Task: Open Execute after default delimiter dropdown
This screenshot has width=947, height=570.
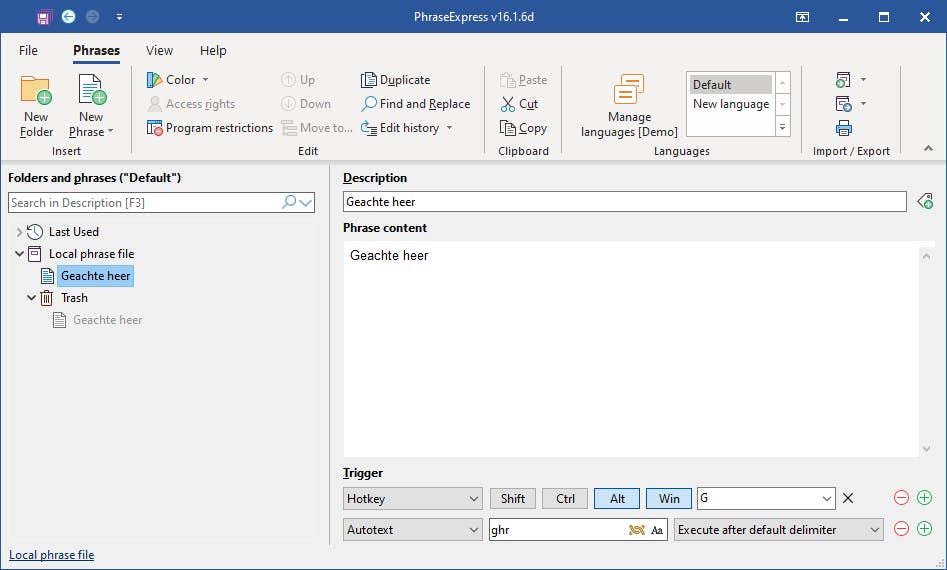Action: (778, 530)
